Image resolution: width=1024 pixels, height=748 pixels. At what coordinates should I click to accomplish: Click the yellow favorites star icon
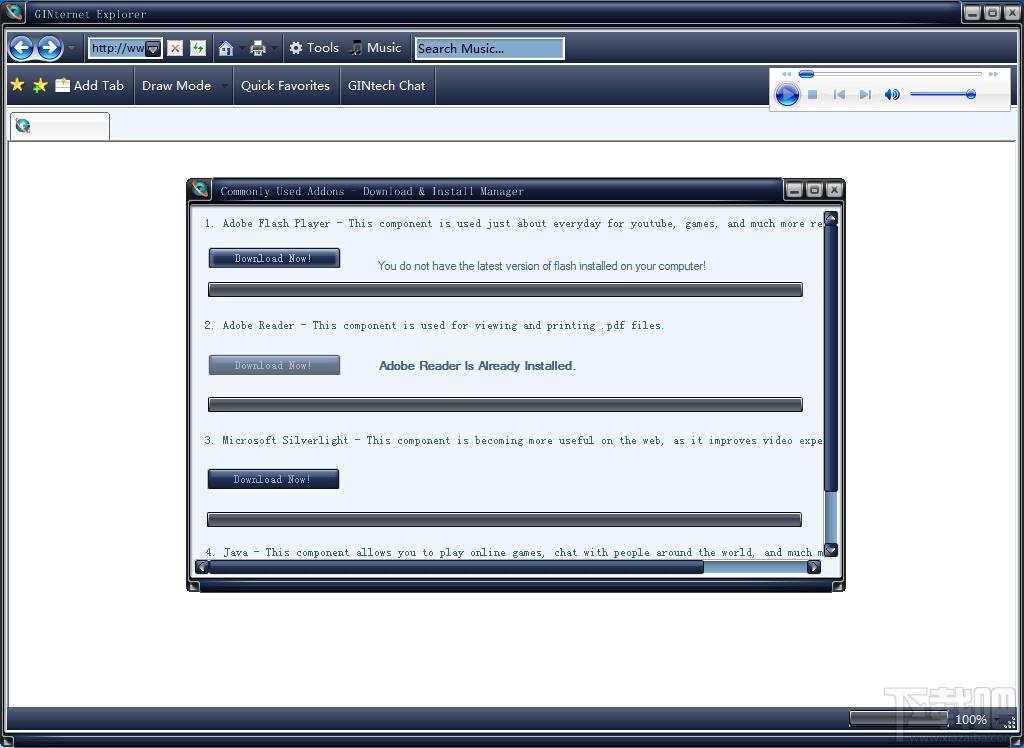(x=18, y=85)
